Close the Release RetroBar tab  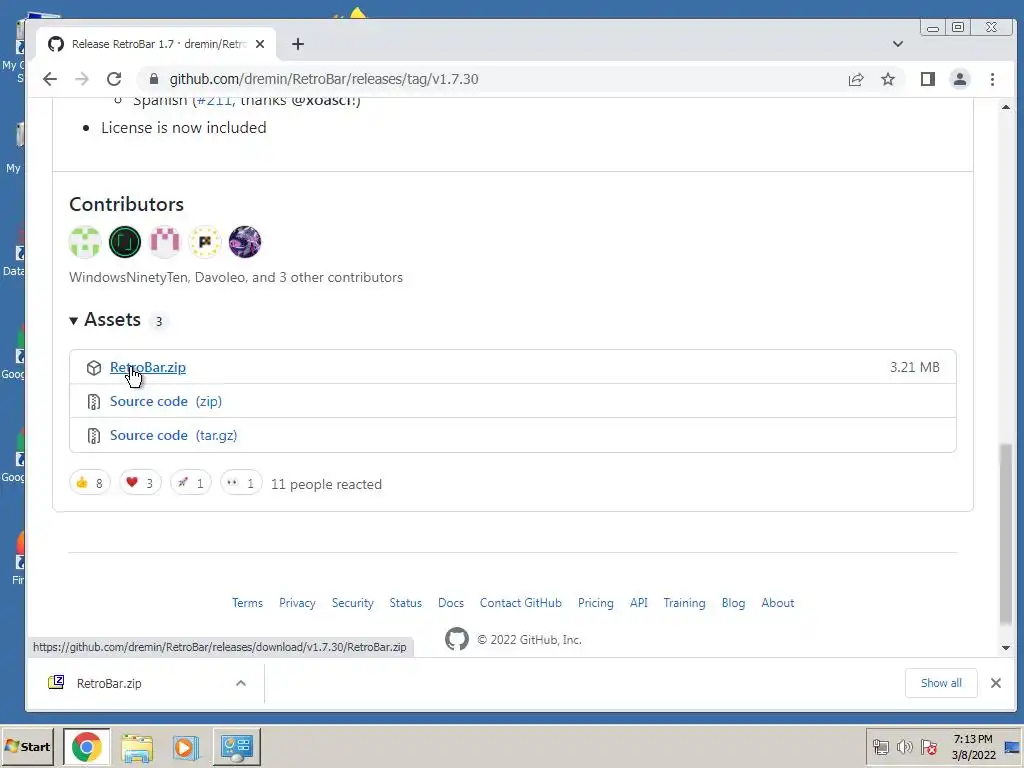(x=260, y=44)
